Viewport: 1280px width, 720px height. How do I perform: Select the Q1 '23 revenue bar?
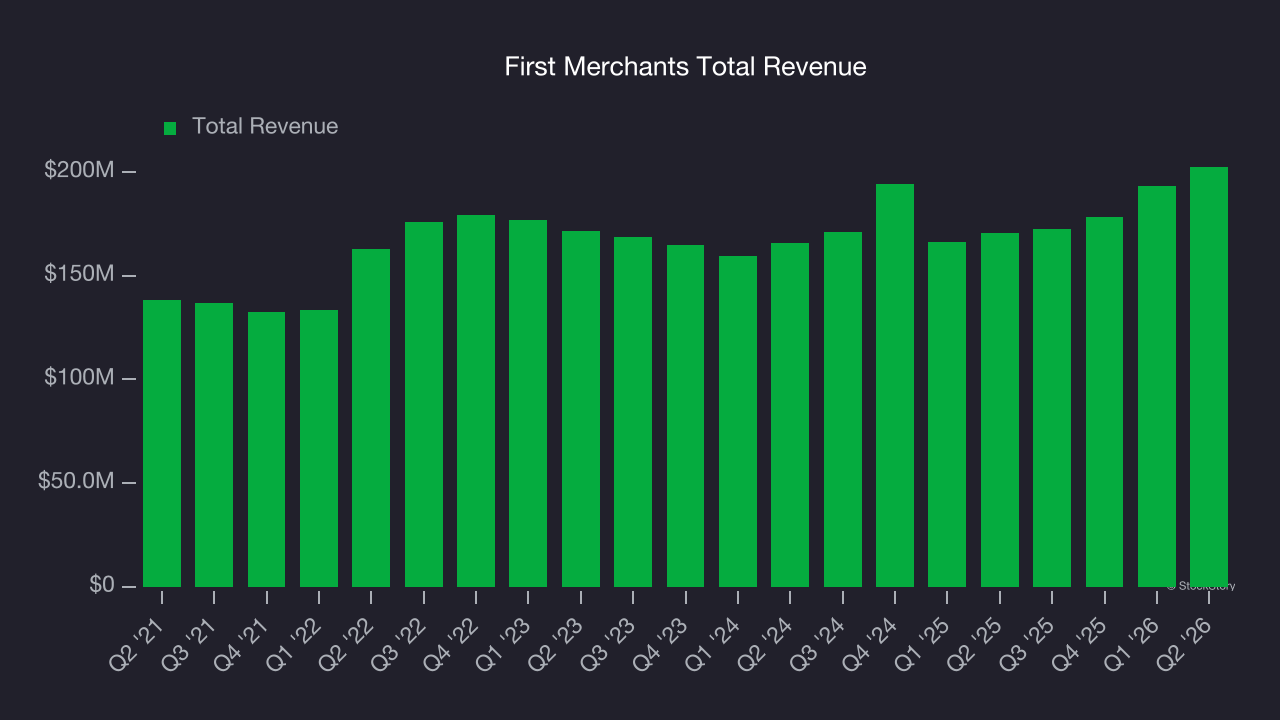coord(528,403)
